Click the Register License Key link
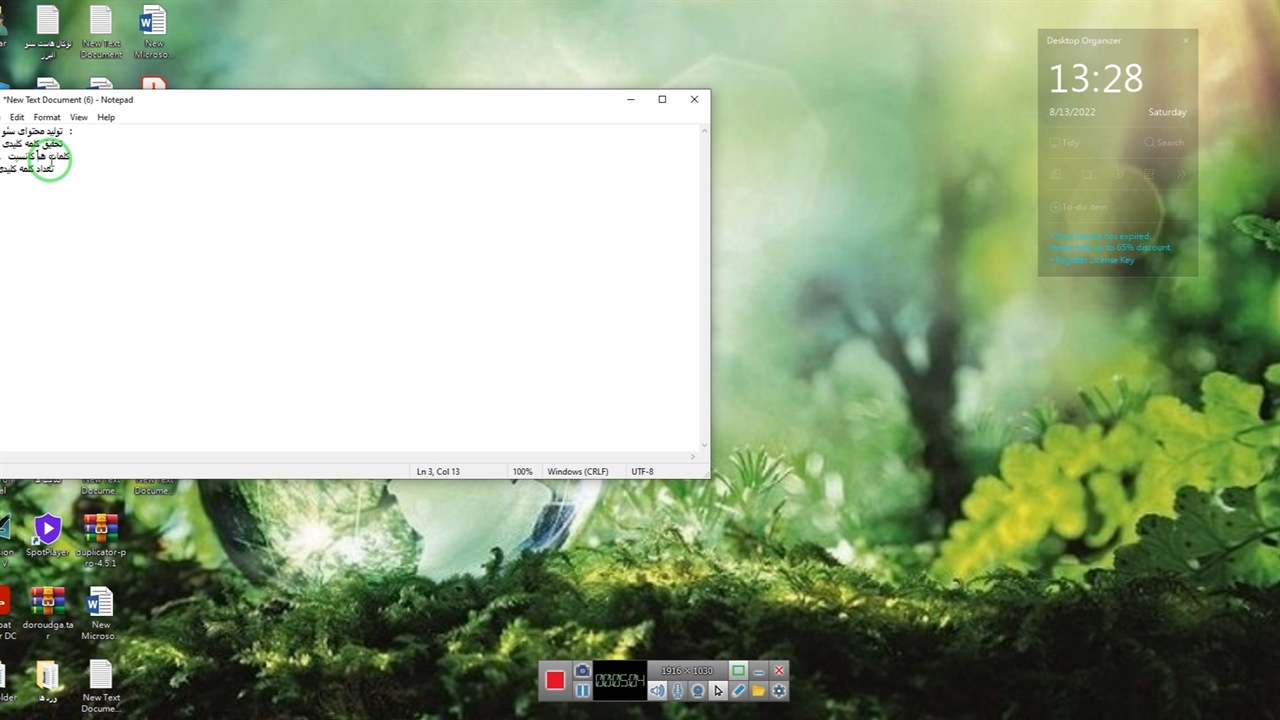 [1097, 260]
